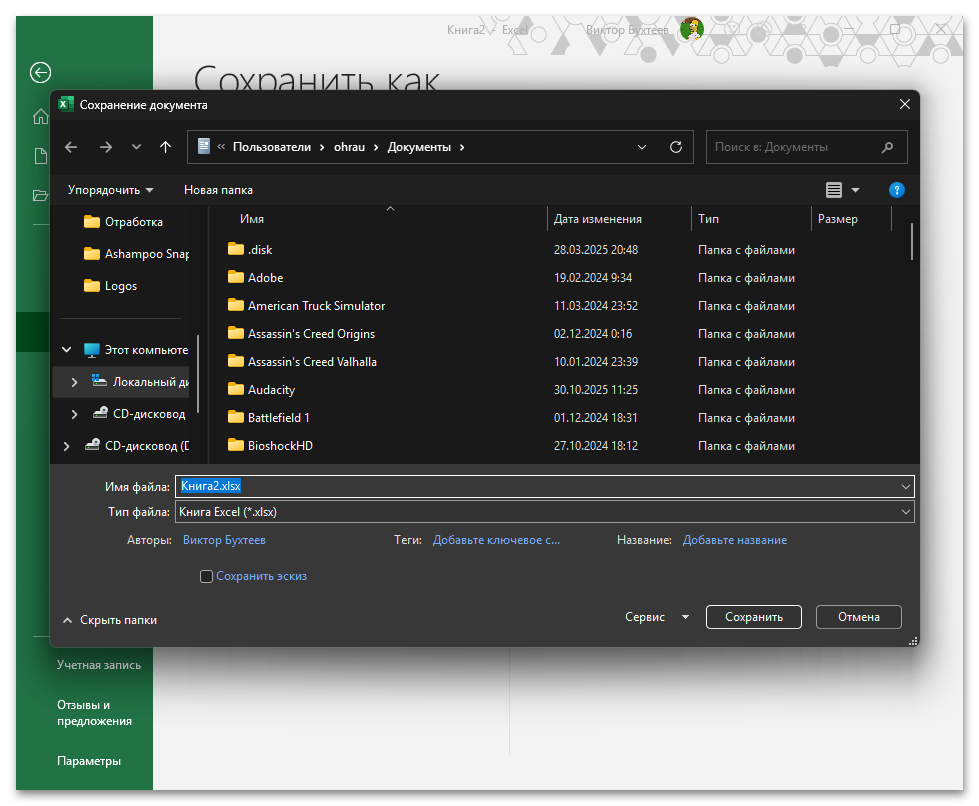Click the forward navigation arrow
This screenshot has height=806, width=979.
[x=105, y=146]
